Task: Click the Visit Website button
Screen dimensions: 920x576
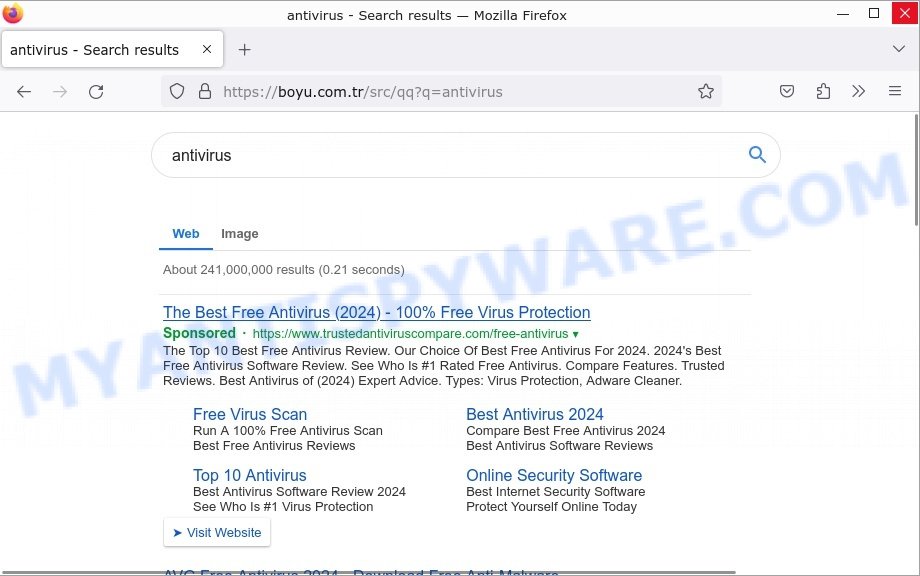Action: [217, 533]
